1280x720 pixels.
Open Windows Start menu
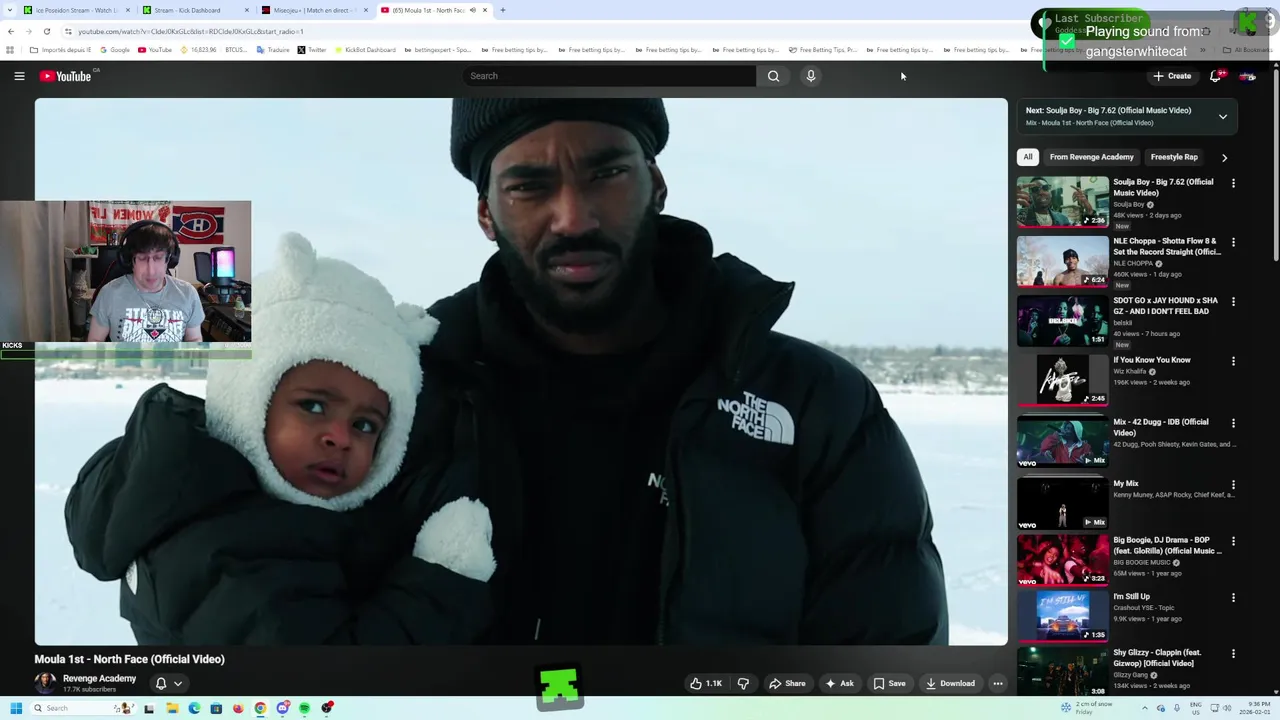[15, 708]
